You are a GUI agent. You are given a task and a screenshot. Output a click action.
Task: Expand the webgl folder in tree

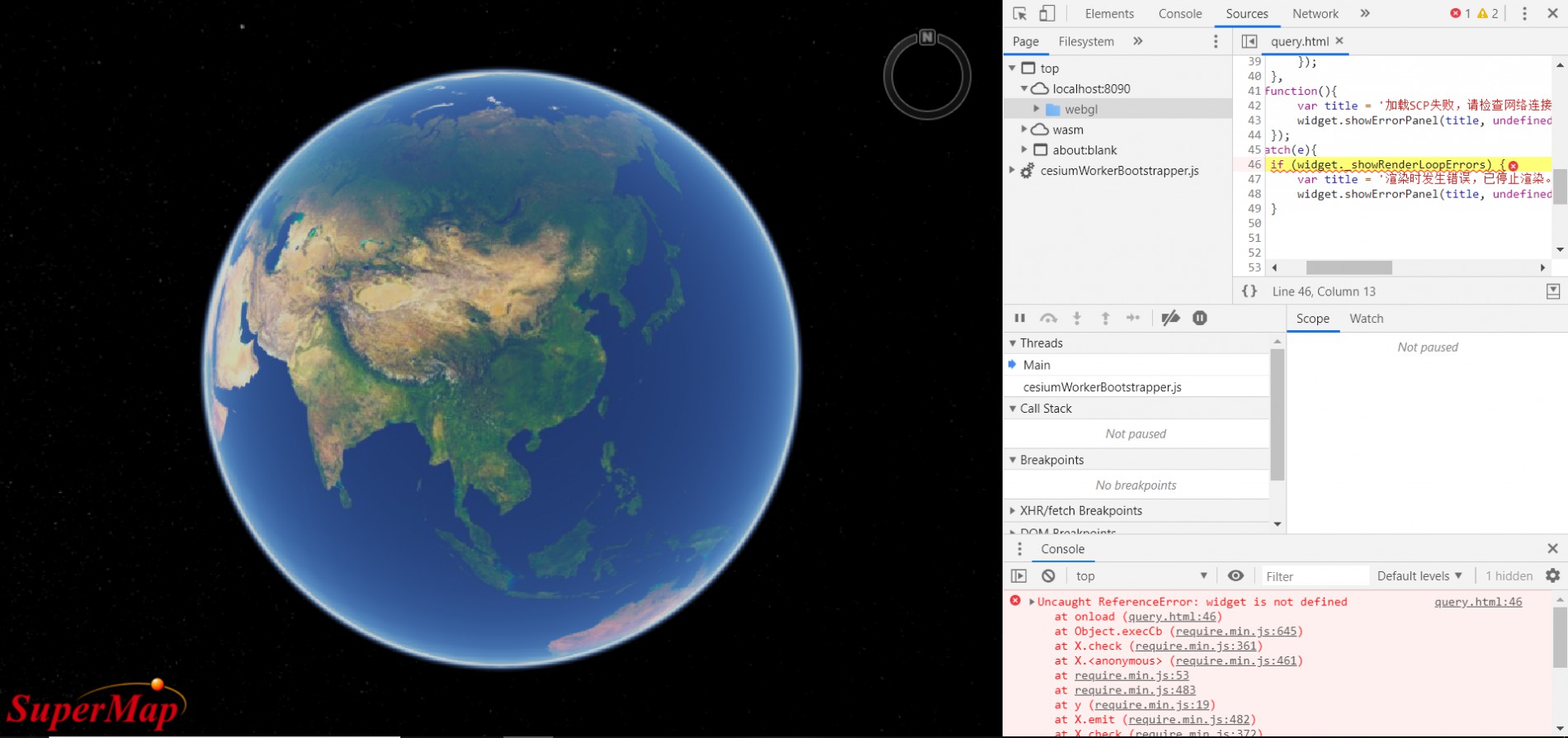coord(1037,109)
